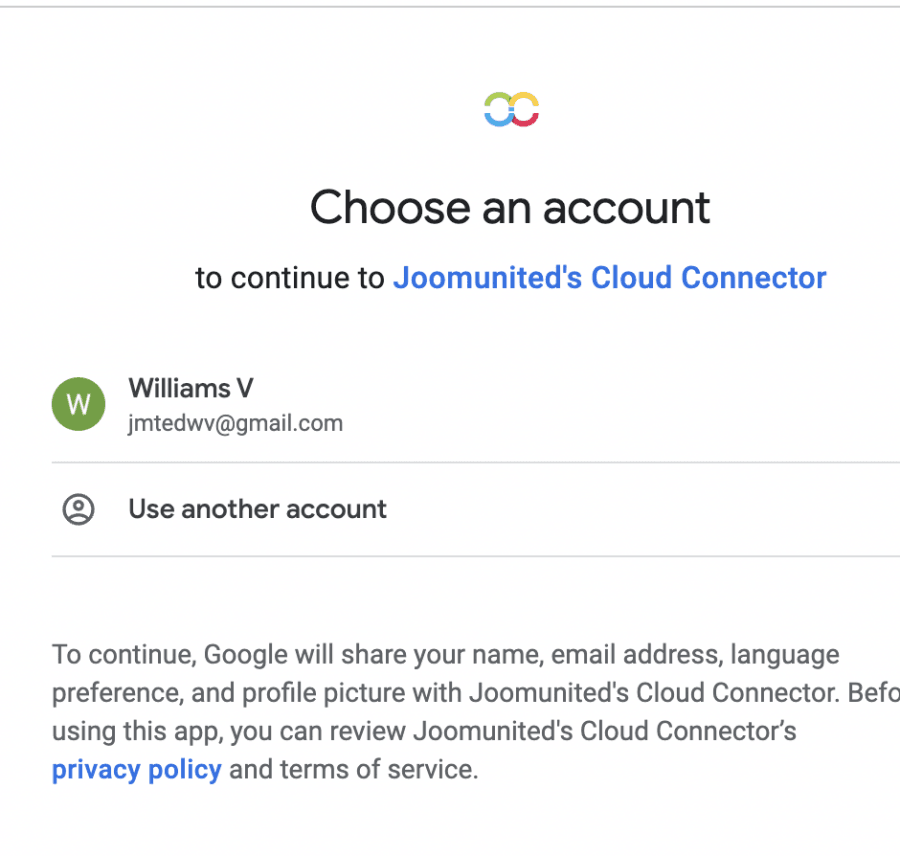The width and height of the screenshot is (900, 856).
Task: Open the Joomunited's Cloud Connector link
Action: [x=609, y=277]
